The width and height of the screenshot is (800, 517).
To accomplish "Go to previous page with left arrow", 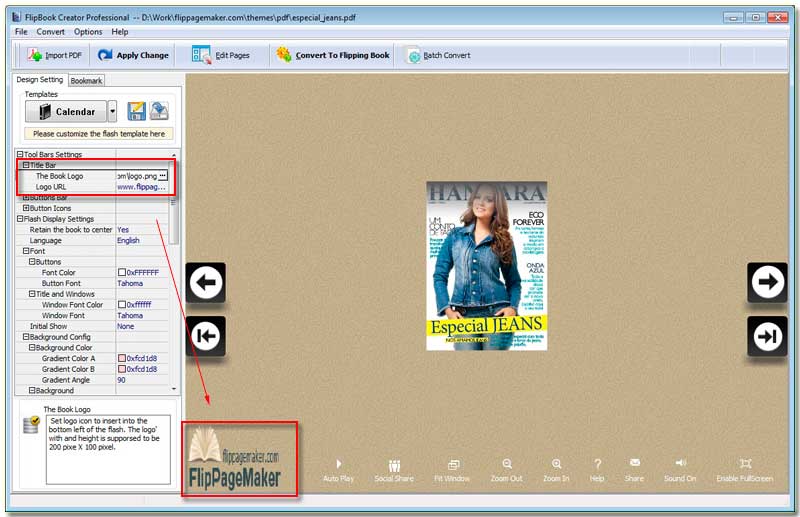I will coord(206,282).
